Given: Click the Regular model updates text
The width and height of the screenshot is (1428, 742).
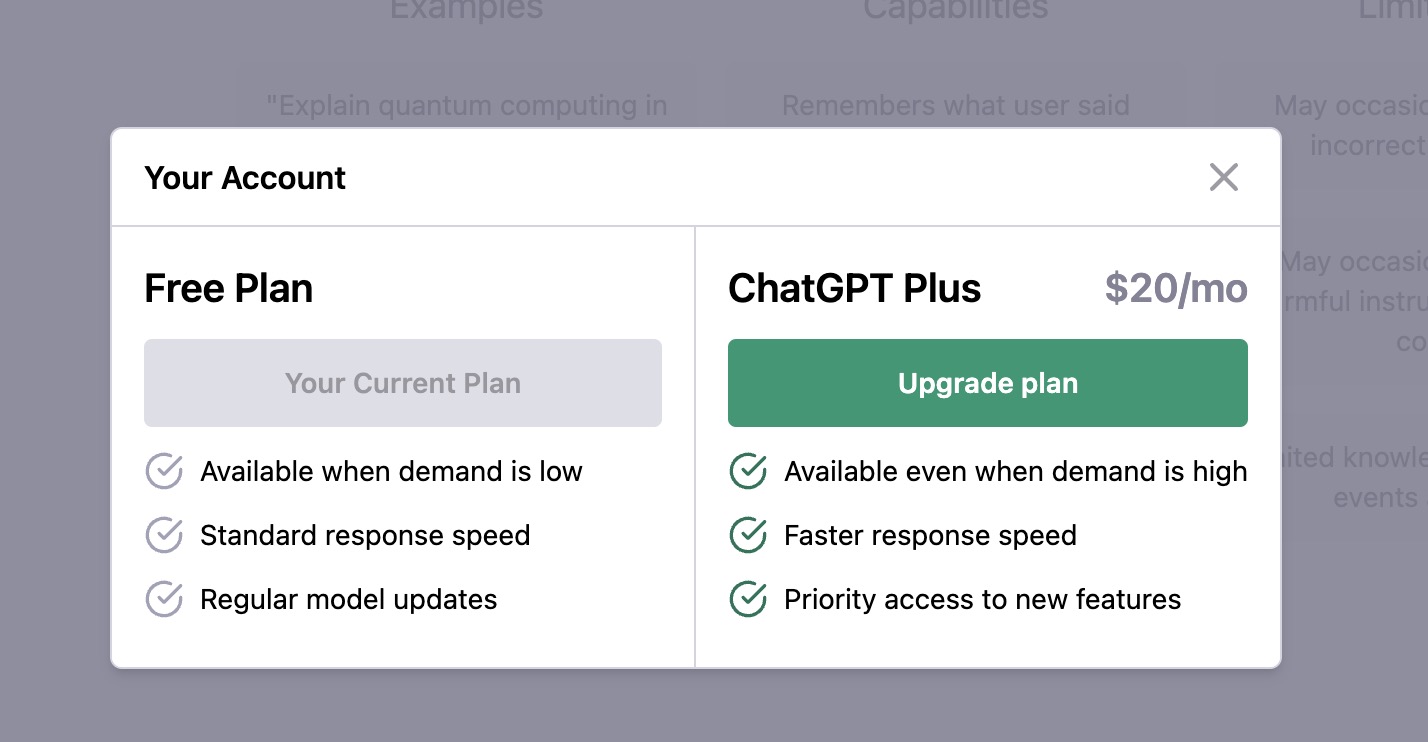Looking at the screenshot, I should [x=348, y=599].
